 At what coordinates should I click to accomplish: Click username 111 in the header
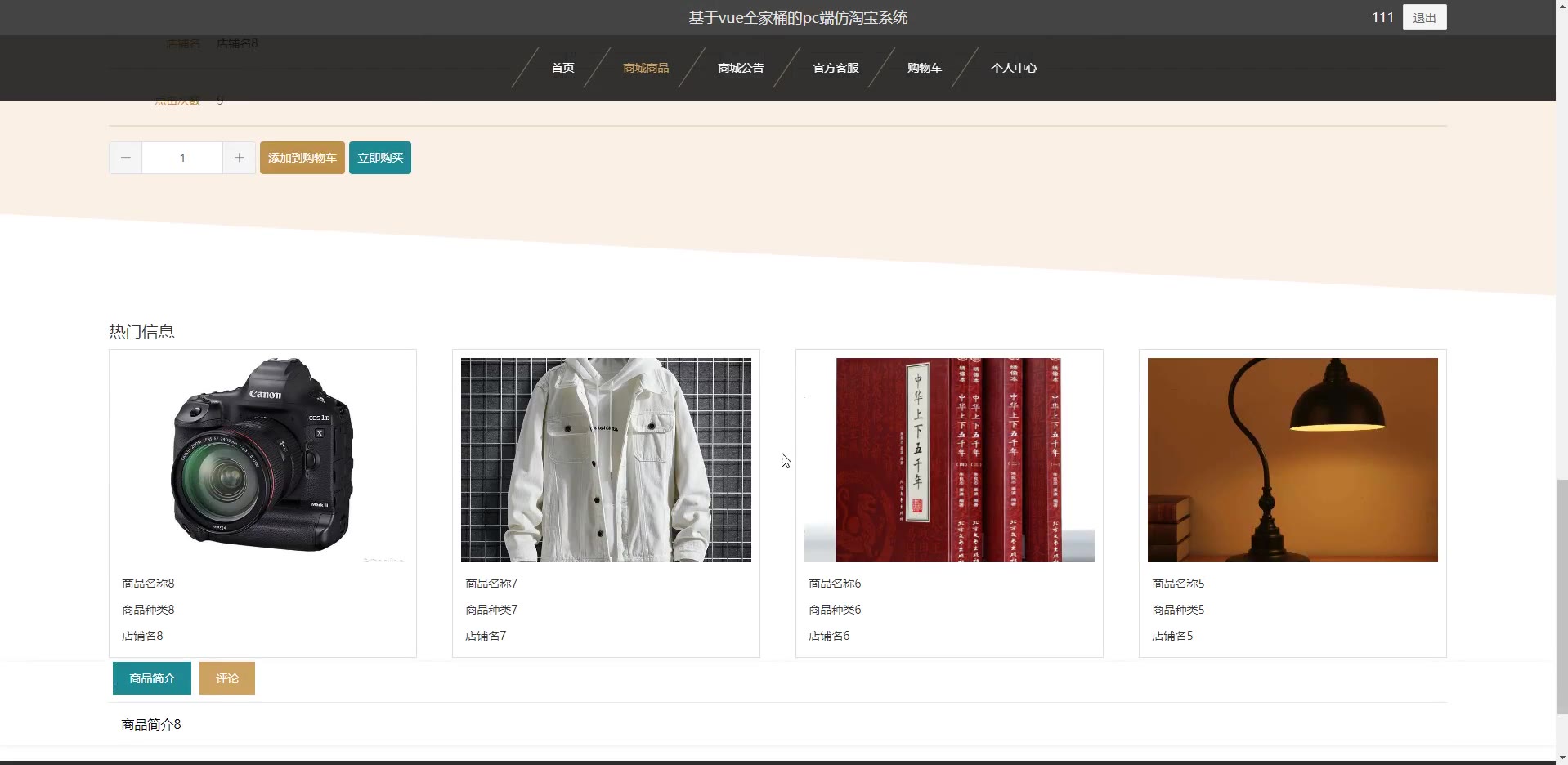tap(1382, 17)
